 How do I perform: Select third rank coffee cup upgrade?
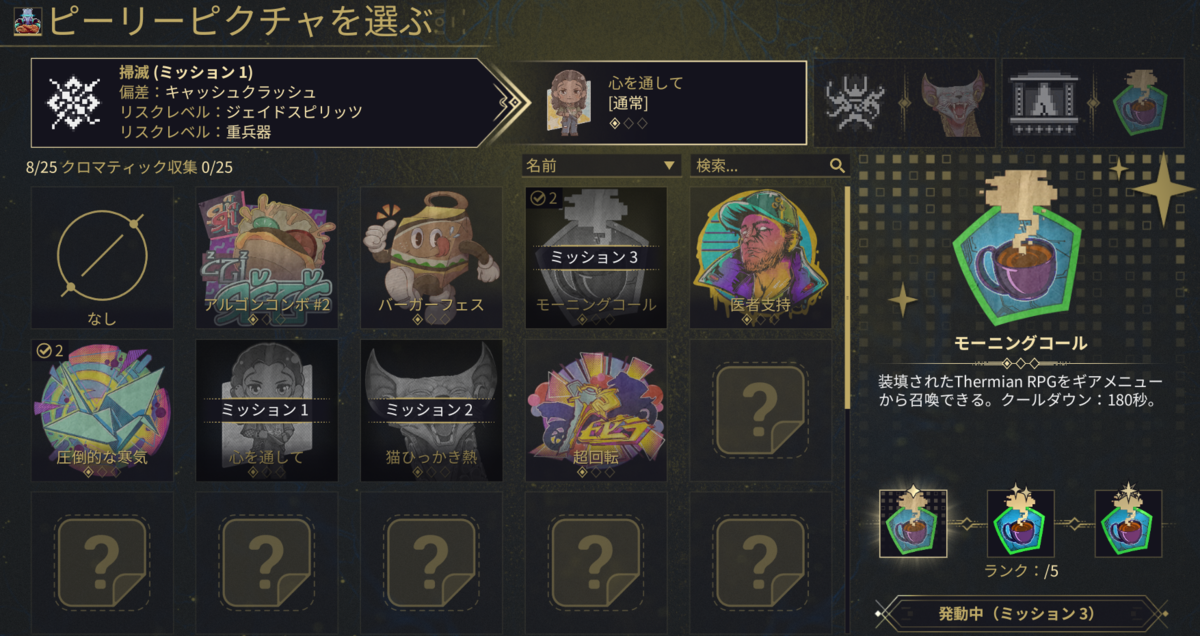1128,523
